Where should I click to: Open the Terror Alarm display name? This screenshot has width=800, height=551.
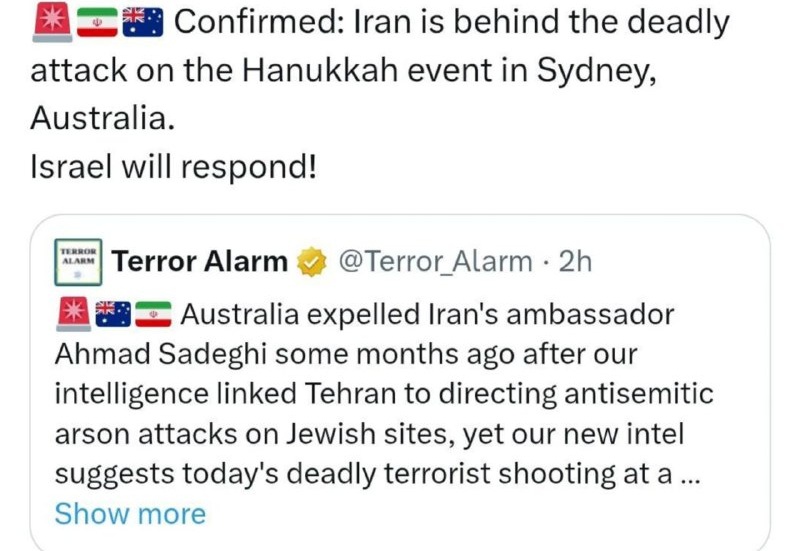[x=200, y=263]
